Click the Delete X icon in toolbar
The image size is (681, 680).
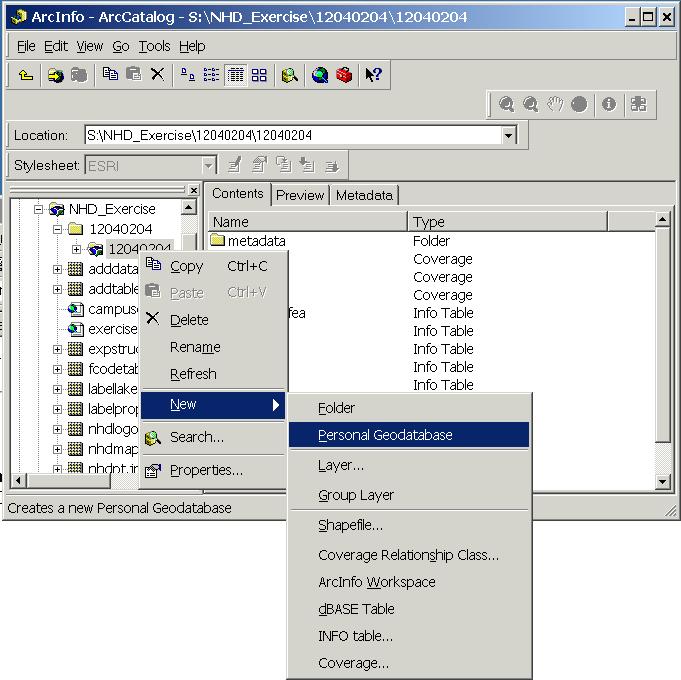157,75
